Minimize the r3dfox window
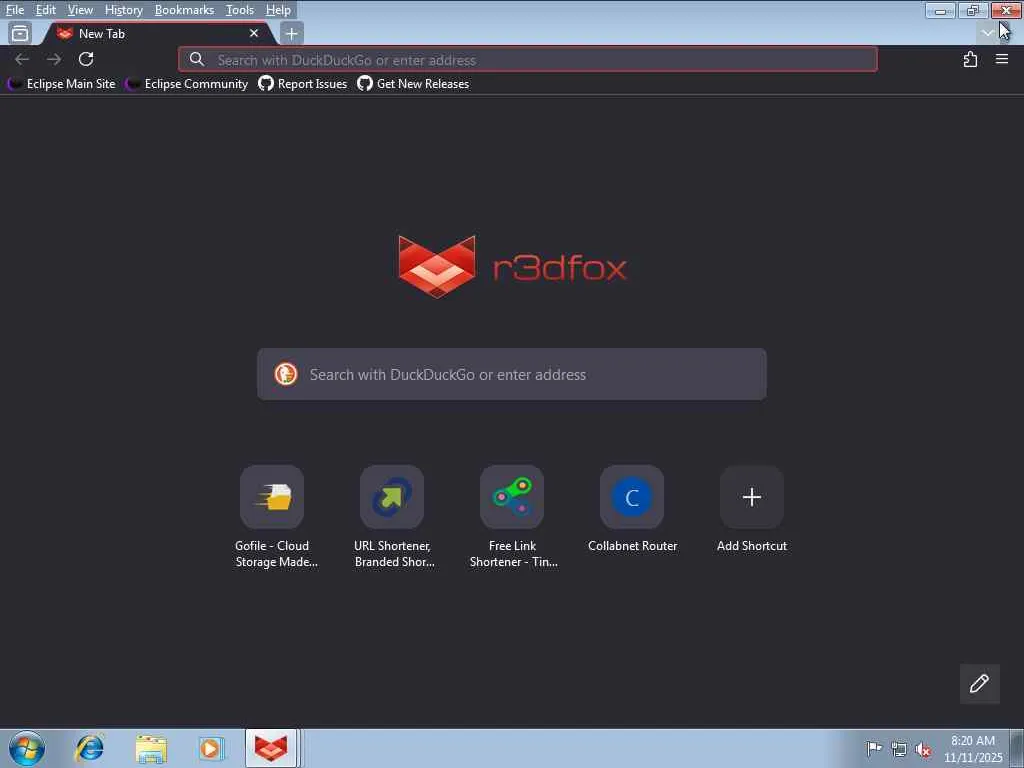The width and height of the screenshot is (1024, 768). point(940,10)
